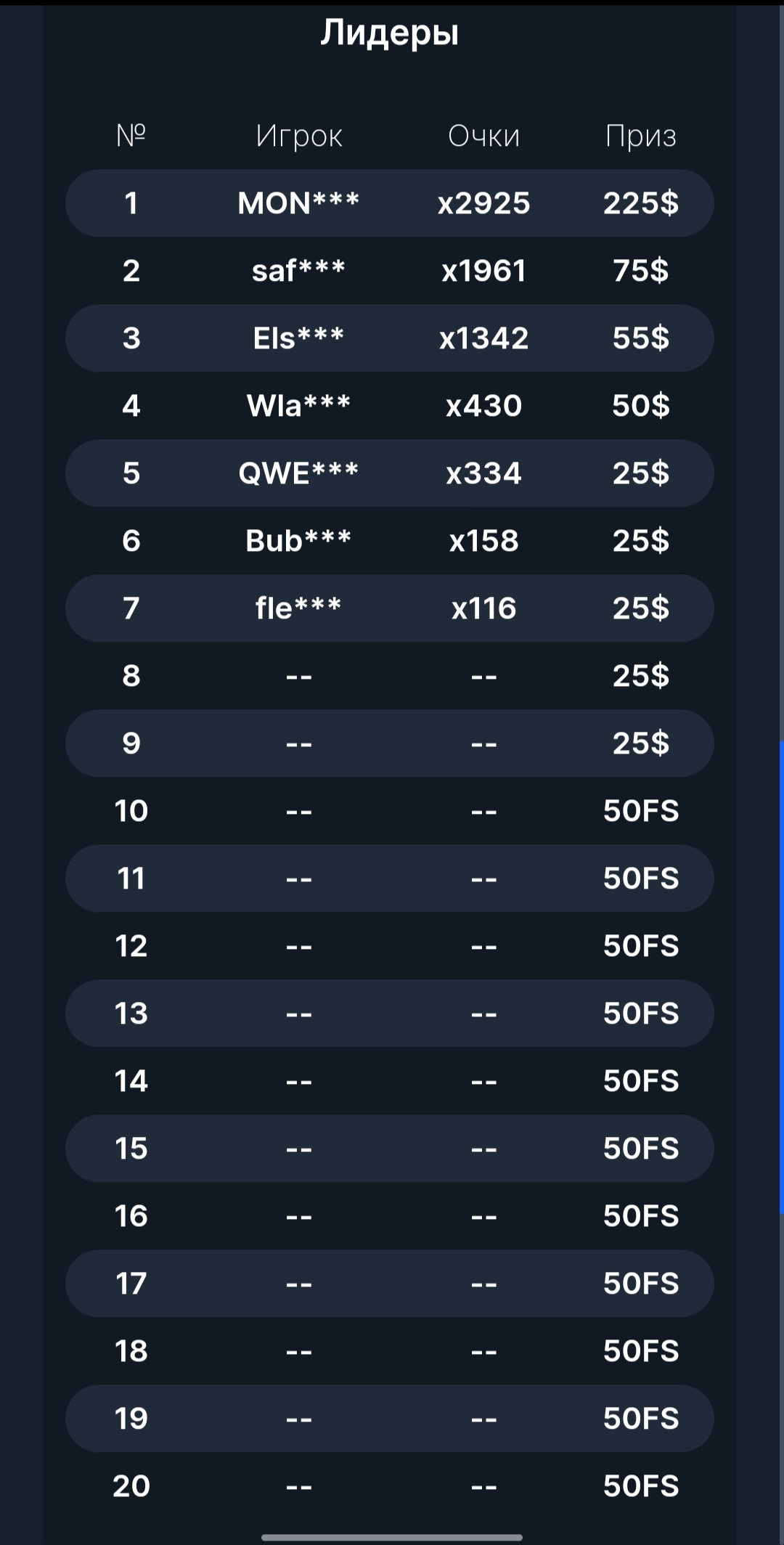Click the Лидеры heading
This screenshot has height=1545, width=784.
coord(390,33)
